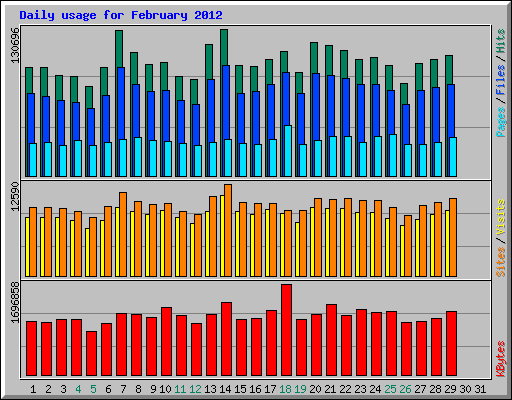This screenshot has height=400, width=512.
Task: Click day label 10 on the x-axis
Action: 165,389
